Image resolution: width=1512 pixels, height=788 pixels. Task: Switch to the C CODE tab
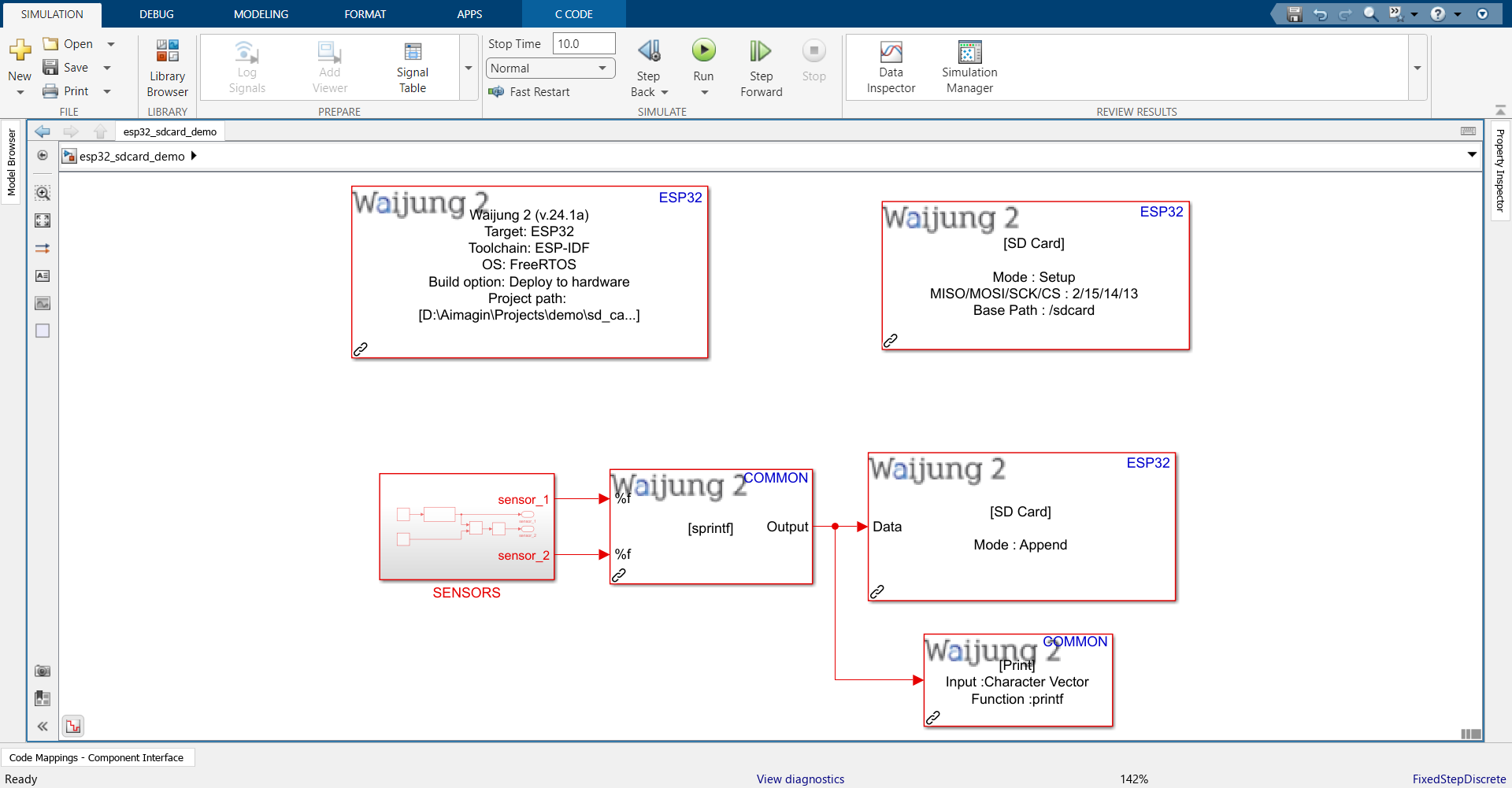573,14
